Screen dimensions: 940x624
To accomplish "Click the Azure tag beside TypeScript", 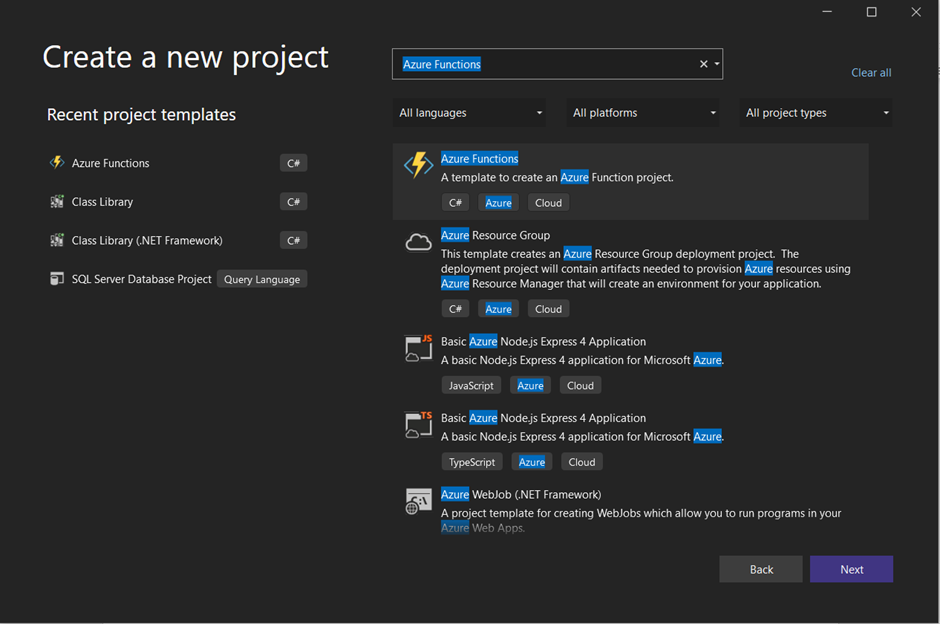I will click(532, 462).
